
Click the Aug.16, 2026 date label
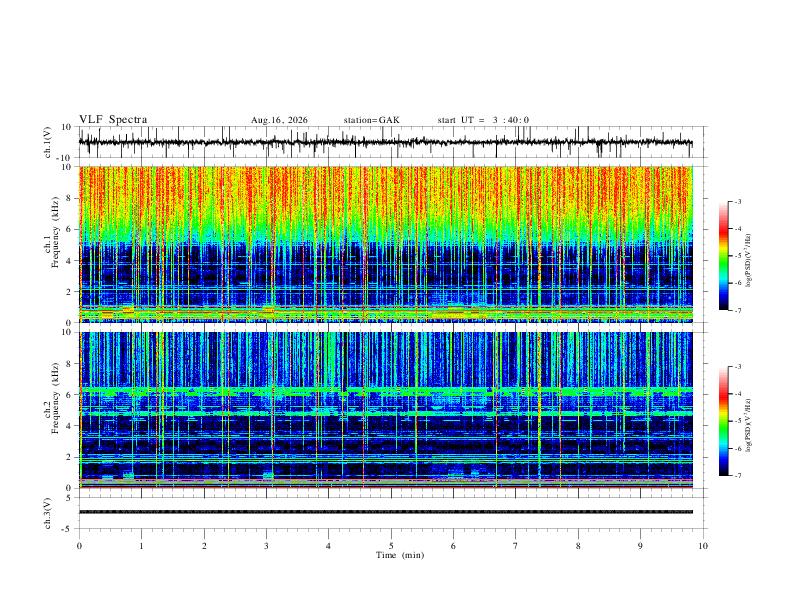click(x=279, y=120)
